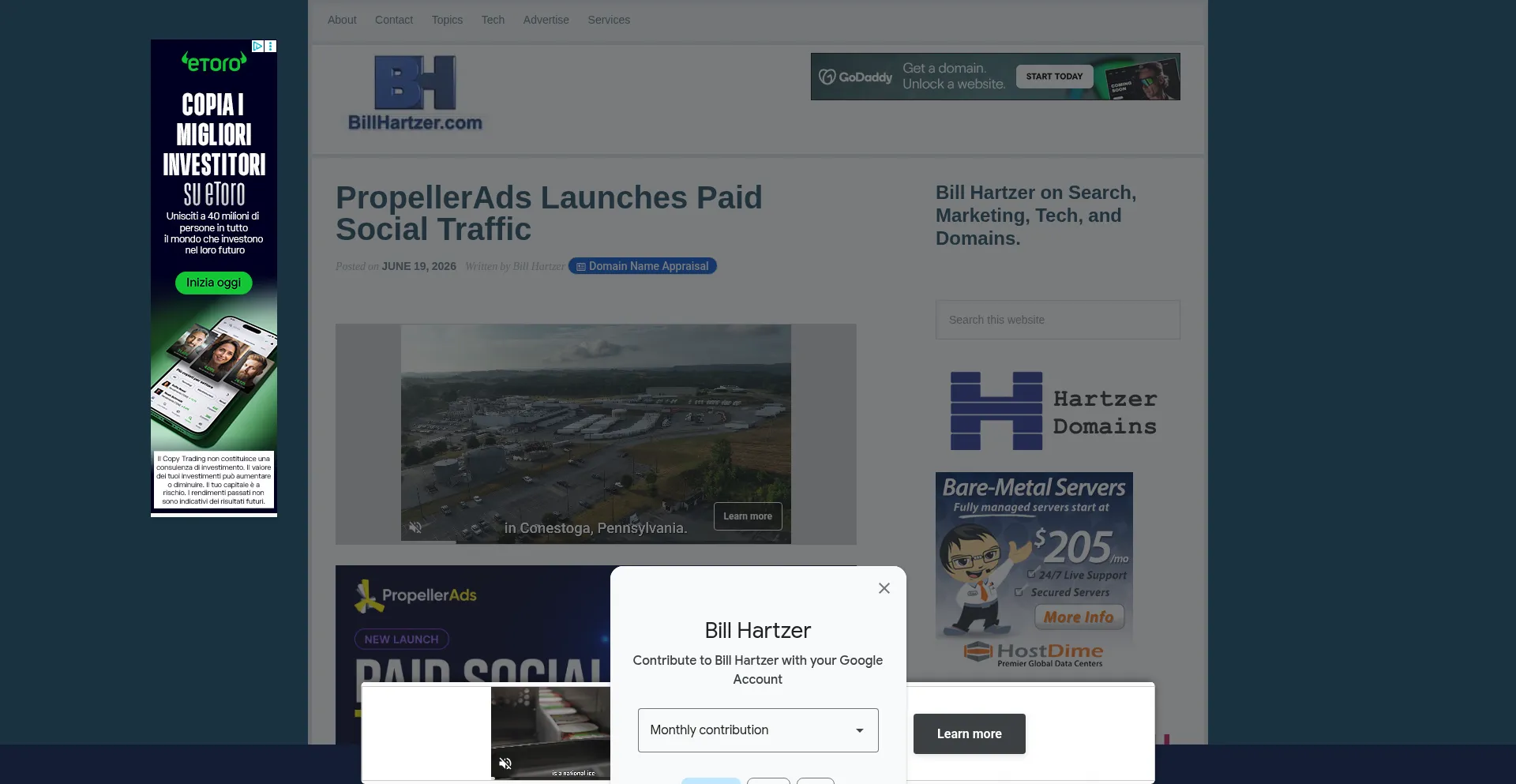The width and height of the screenshot is (1516, 784).
Task: Close the Bill Hartzer contribution dialog
Action: (x=884, y=588)
